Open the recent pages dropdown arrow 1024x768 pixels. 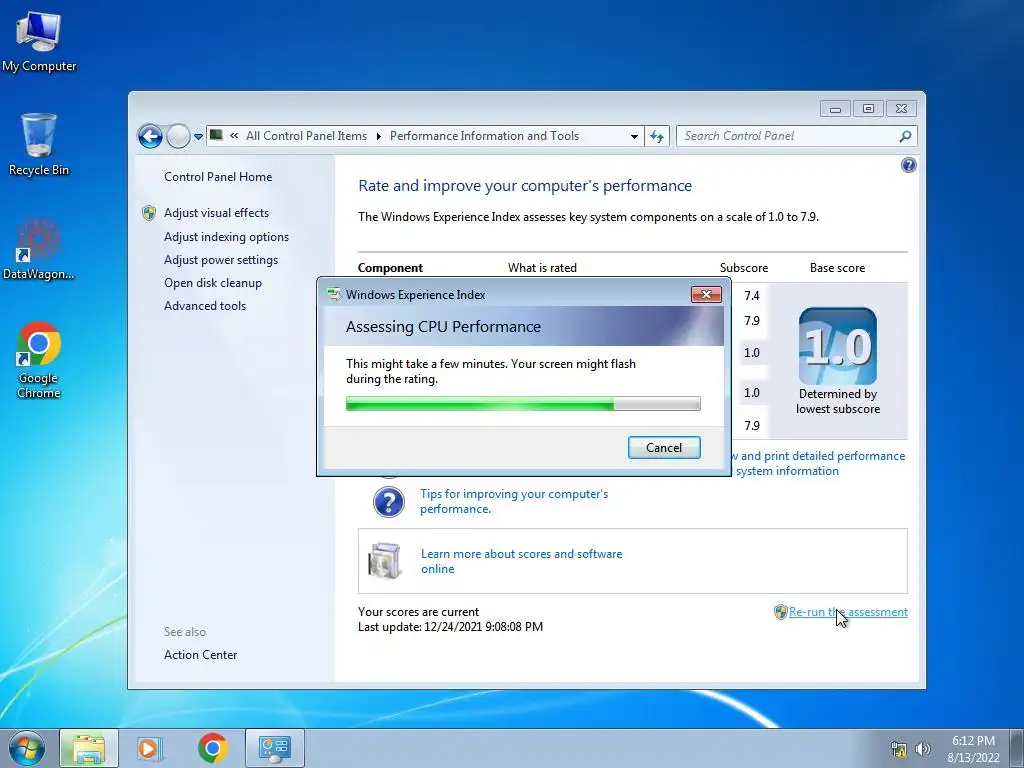[198, 137]
